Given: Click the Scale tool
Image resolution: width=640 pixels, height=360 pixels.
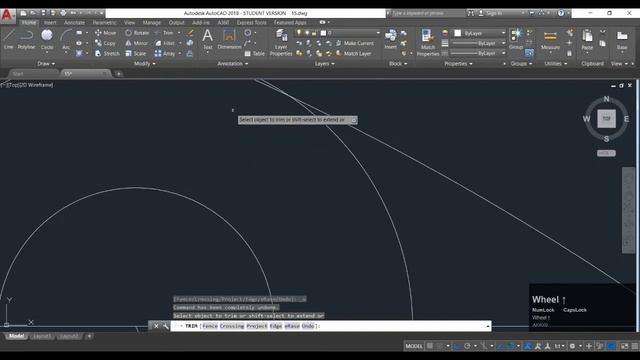Looking at the screenshot, I should (x=136, y=53).
